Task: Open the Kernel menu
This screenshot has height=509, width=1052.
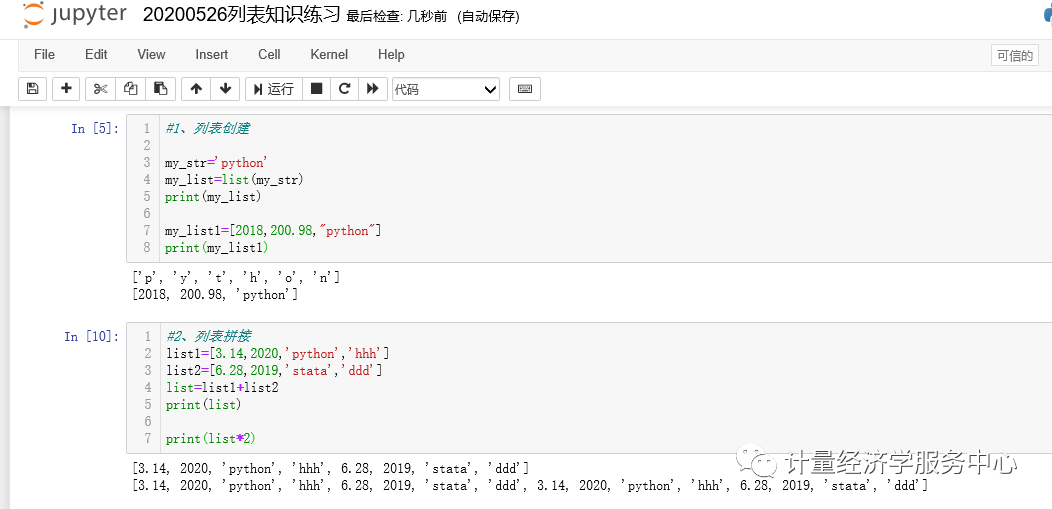Action: pyautogui.click(x=329, y=54)
